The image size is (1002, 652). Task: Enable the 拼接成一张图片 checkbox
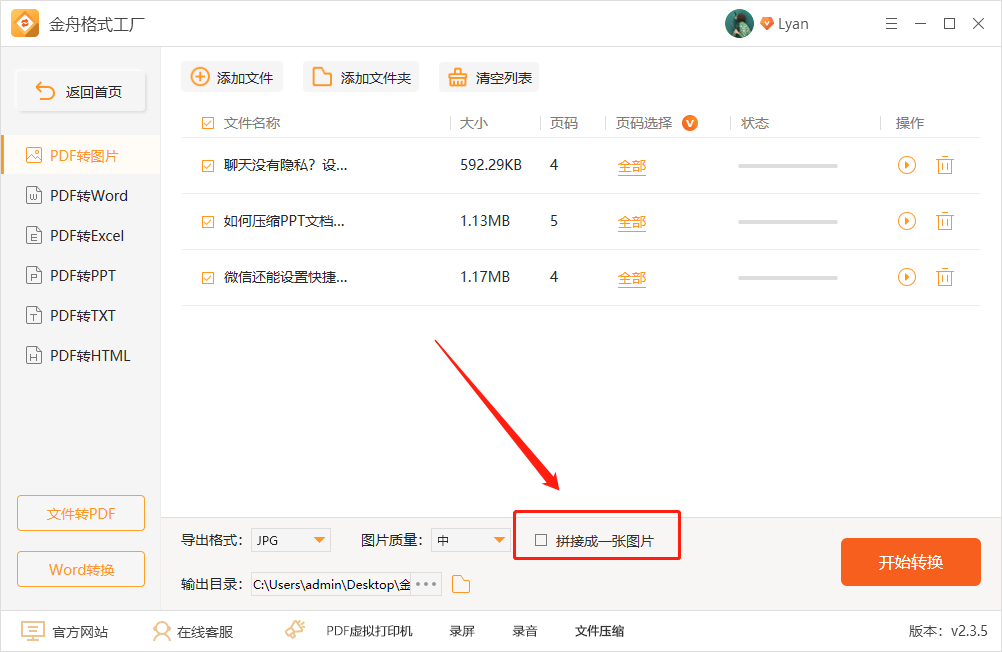tap(541, 540)
